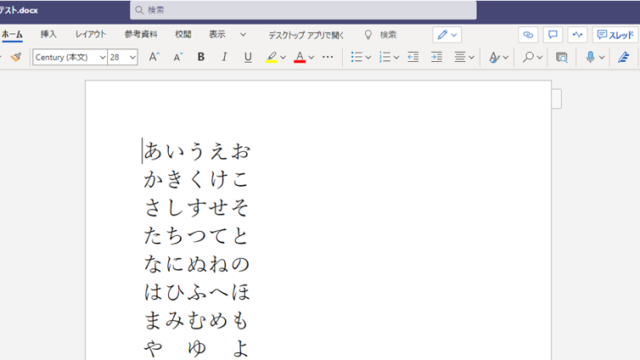The height and width of the screenshot is (360, 640).
Task: Decrease the paragraph indent
Action: click(x=413, y=57)
